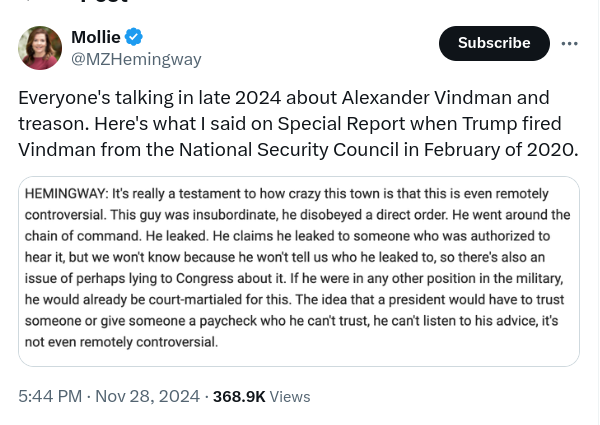Open the 5:44 PM timestamp link
The height and width of the screenshot is (425, 600).
click(x=50, y=396)
